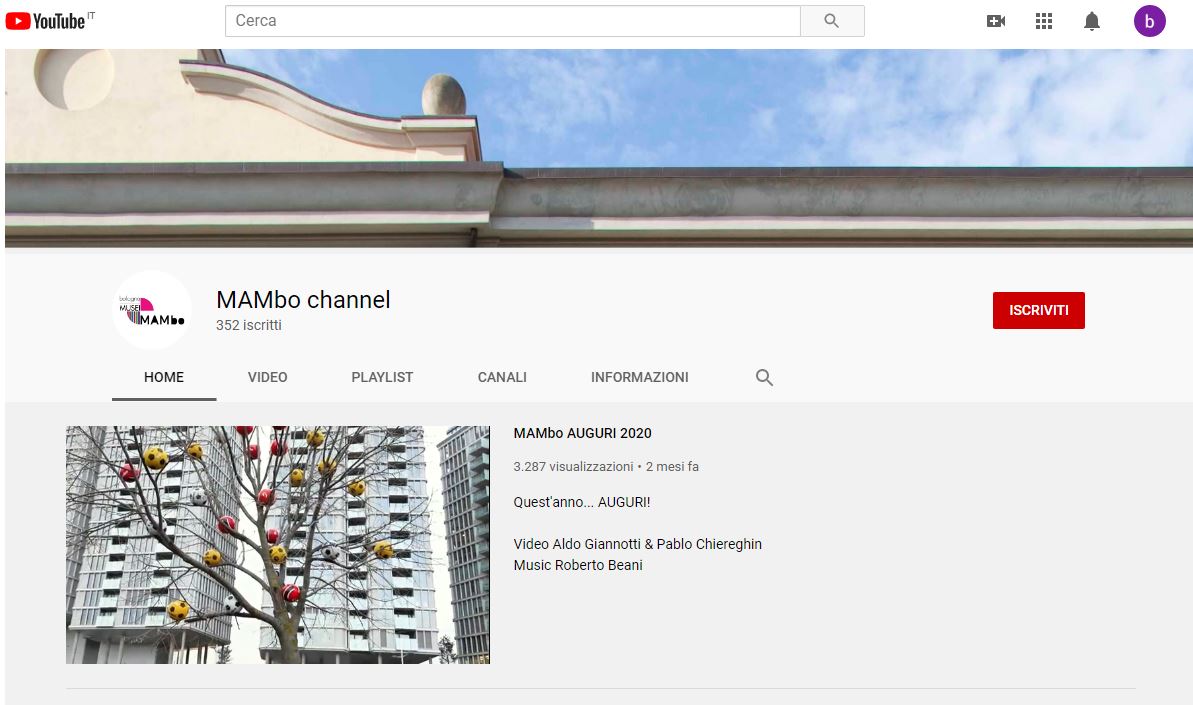Screen dimensions: 1193x705
Task: Open the purple account avatar menu
Action: click(x=1149, y=21)
